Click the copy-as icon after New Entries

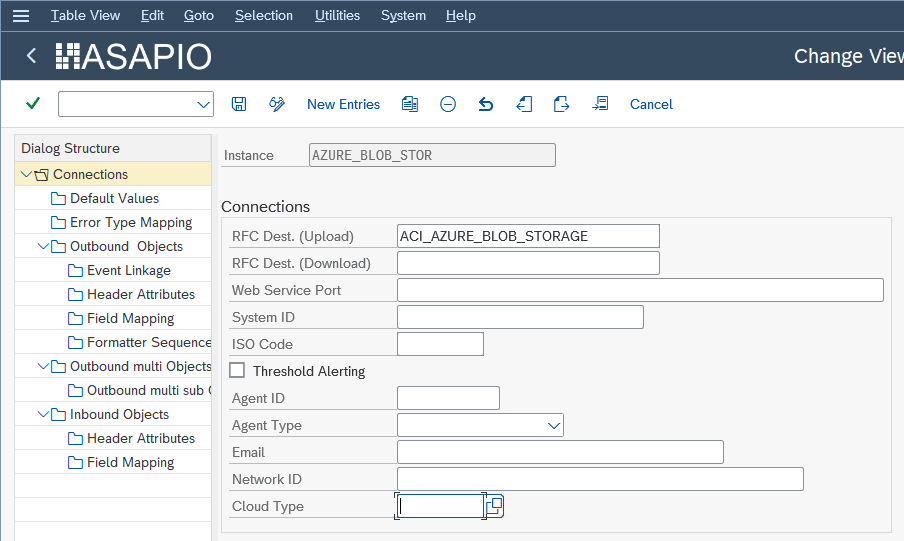[410, 104]
